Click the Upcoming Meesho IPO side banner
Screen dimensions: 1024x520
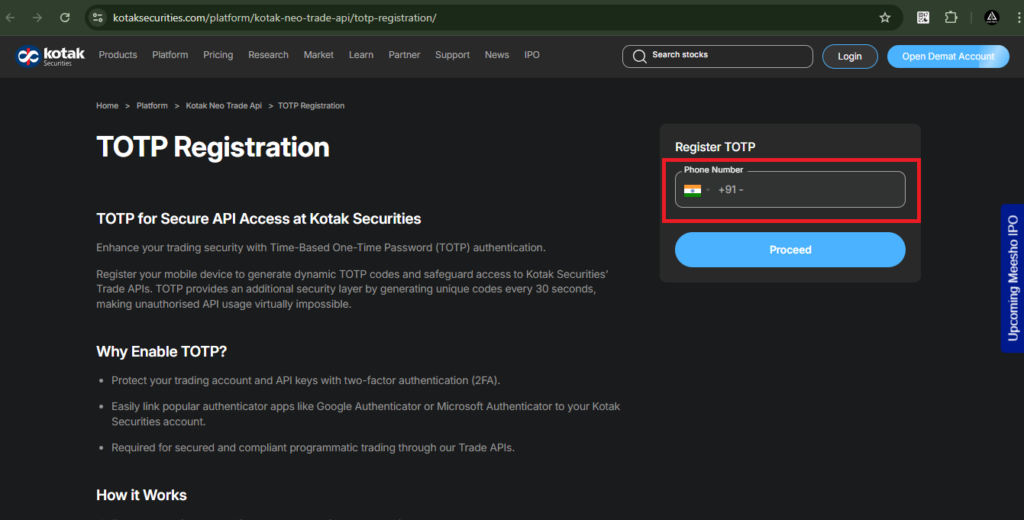pos(1012,278)
